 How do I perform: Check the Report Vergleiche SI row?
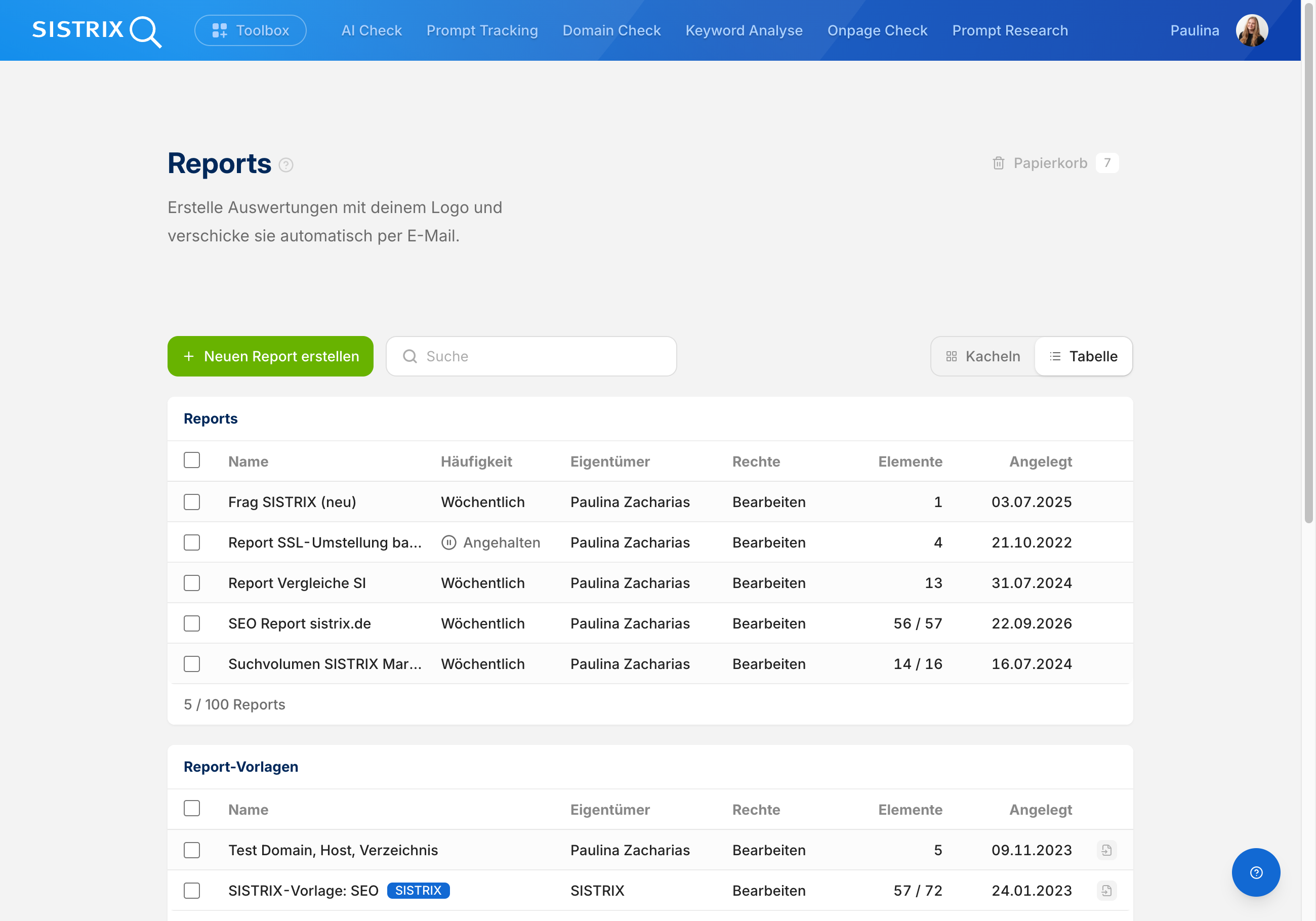pos(192,583)
